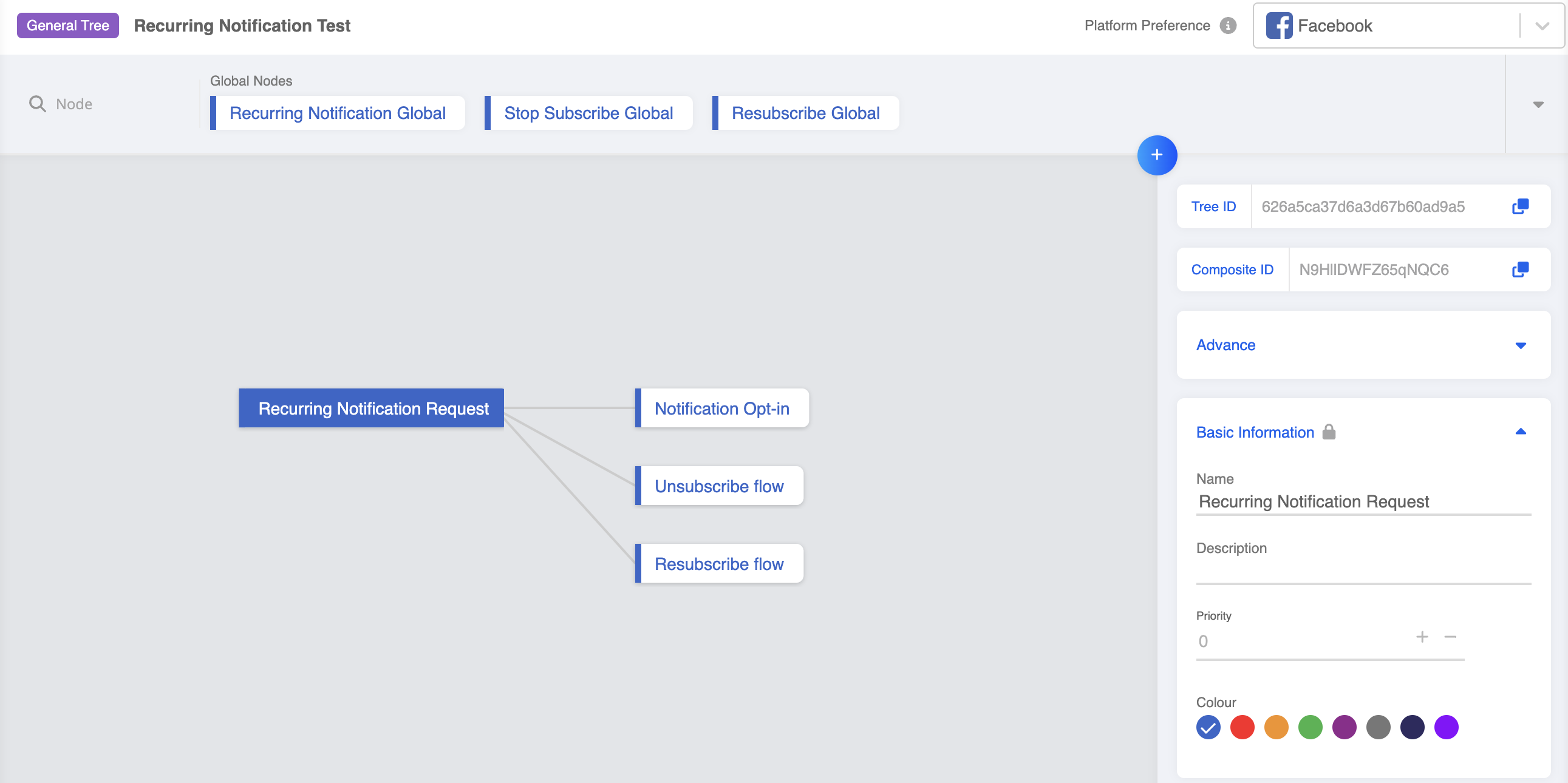Expand the Global Nodes bar arrow

tap(1538, 104)
